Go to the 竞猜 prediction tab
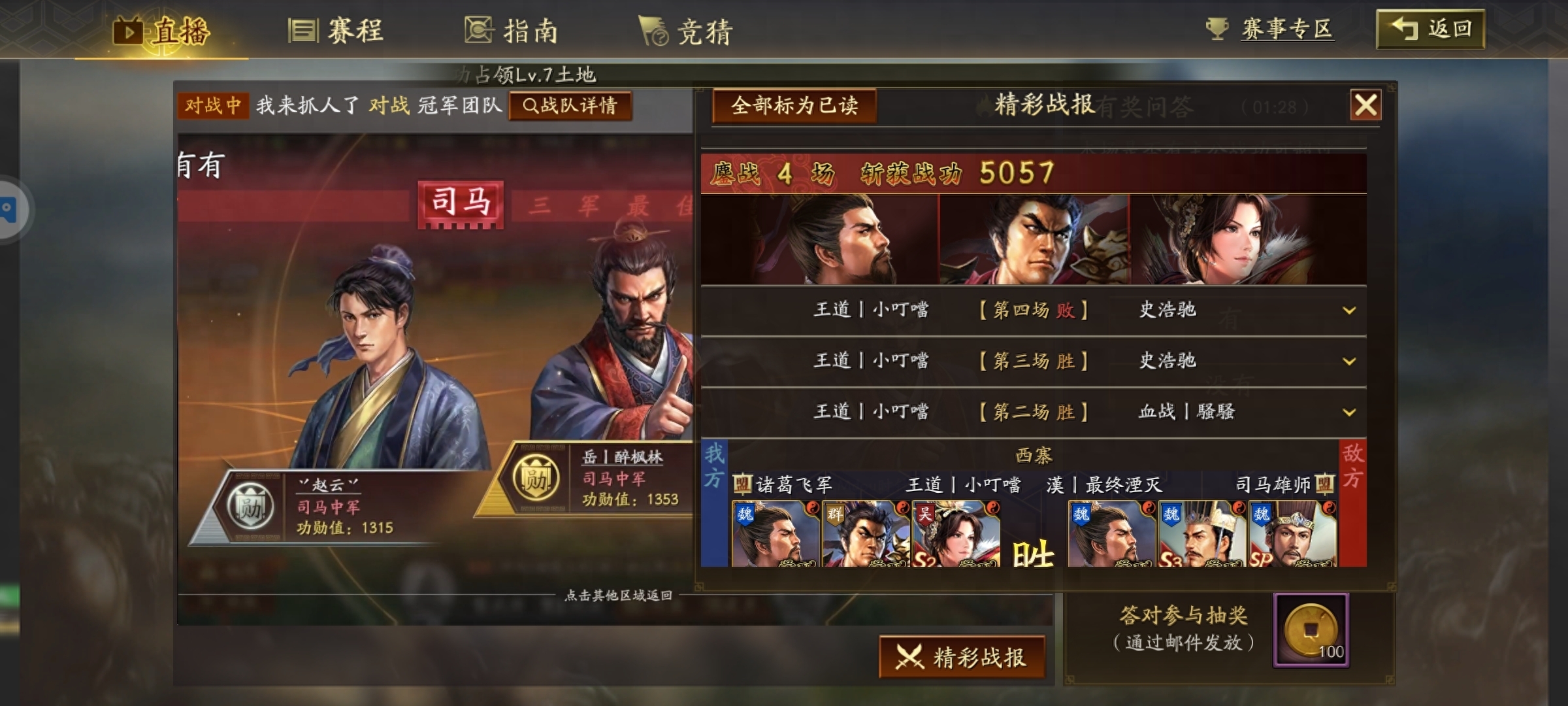 (686, 31)
